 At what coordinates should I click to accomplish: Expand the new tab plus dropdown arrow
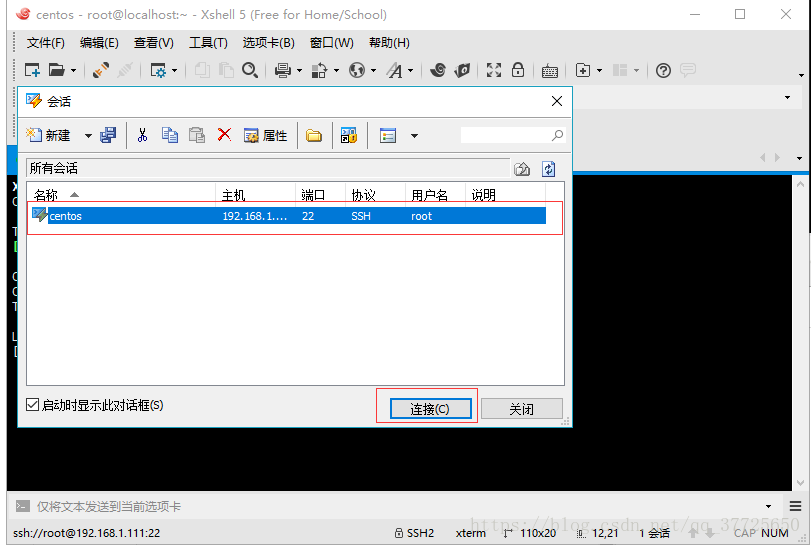tap(599, 70)
